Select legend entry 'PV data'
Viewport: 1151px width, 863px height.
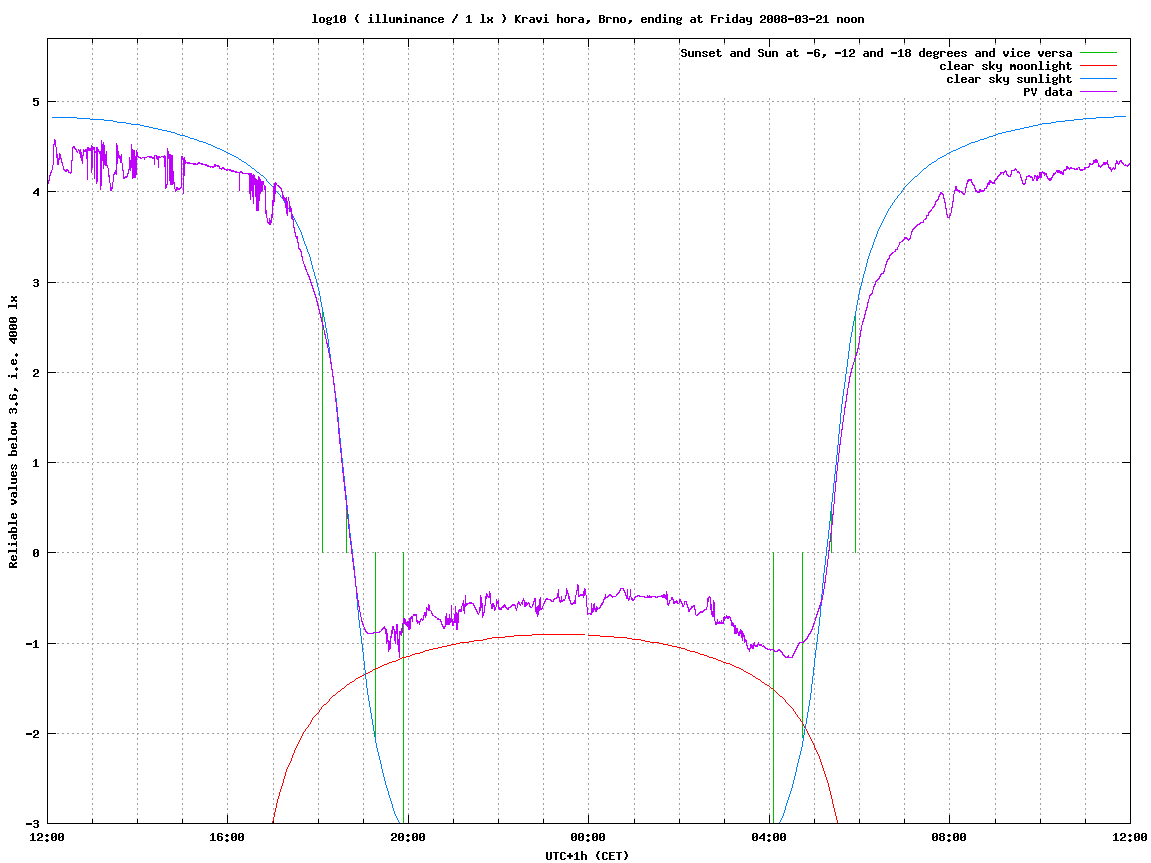click(1047, 92)
